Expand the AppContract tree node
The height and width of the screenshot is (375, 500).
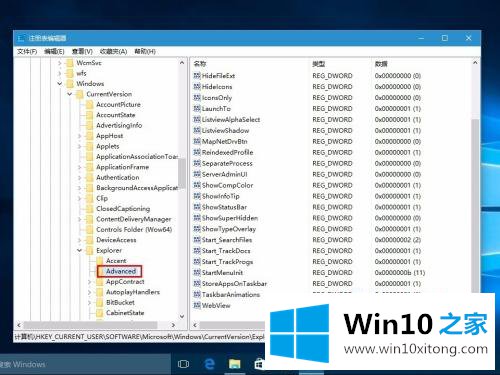[89, 282]
